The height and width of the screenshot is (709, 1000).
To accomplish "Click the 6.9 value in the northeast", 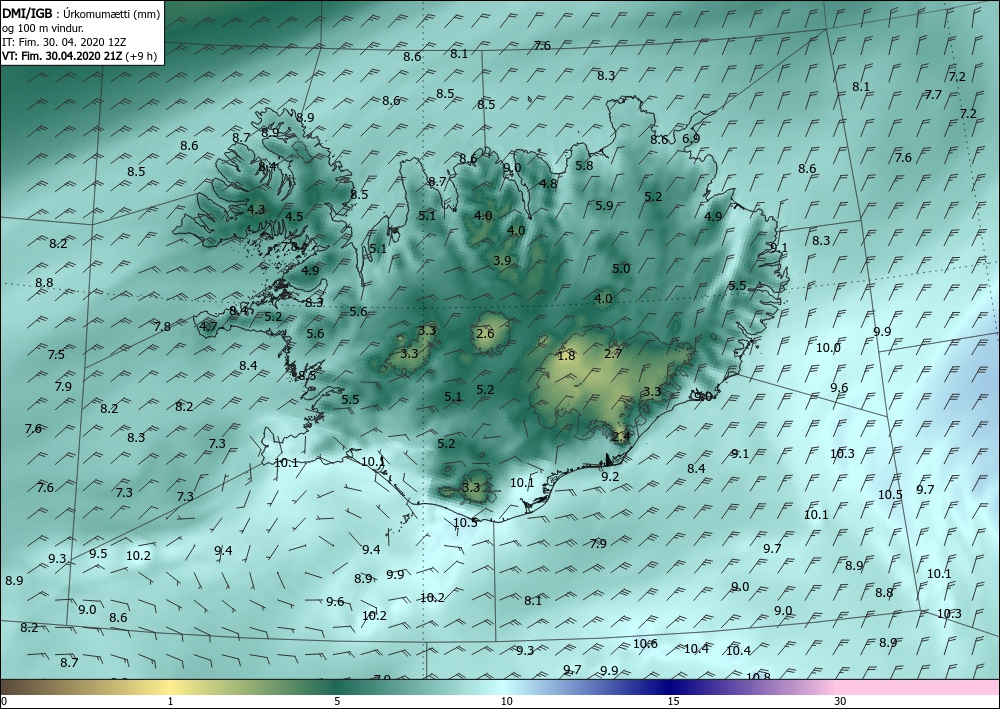I will [691, 138].
